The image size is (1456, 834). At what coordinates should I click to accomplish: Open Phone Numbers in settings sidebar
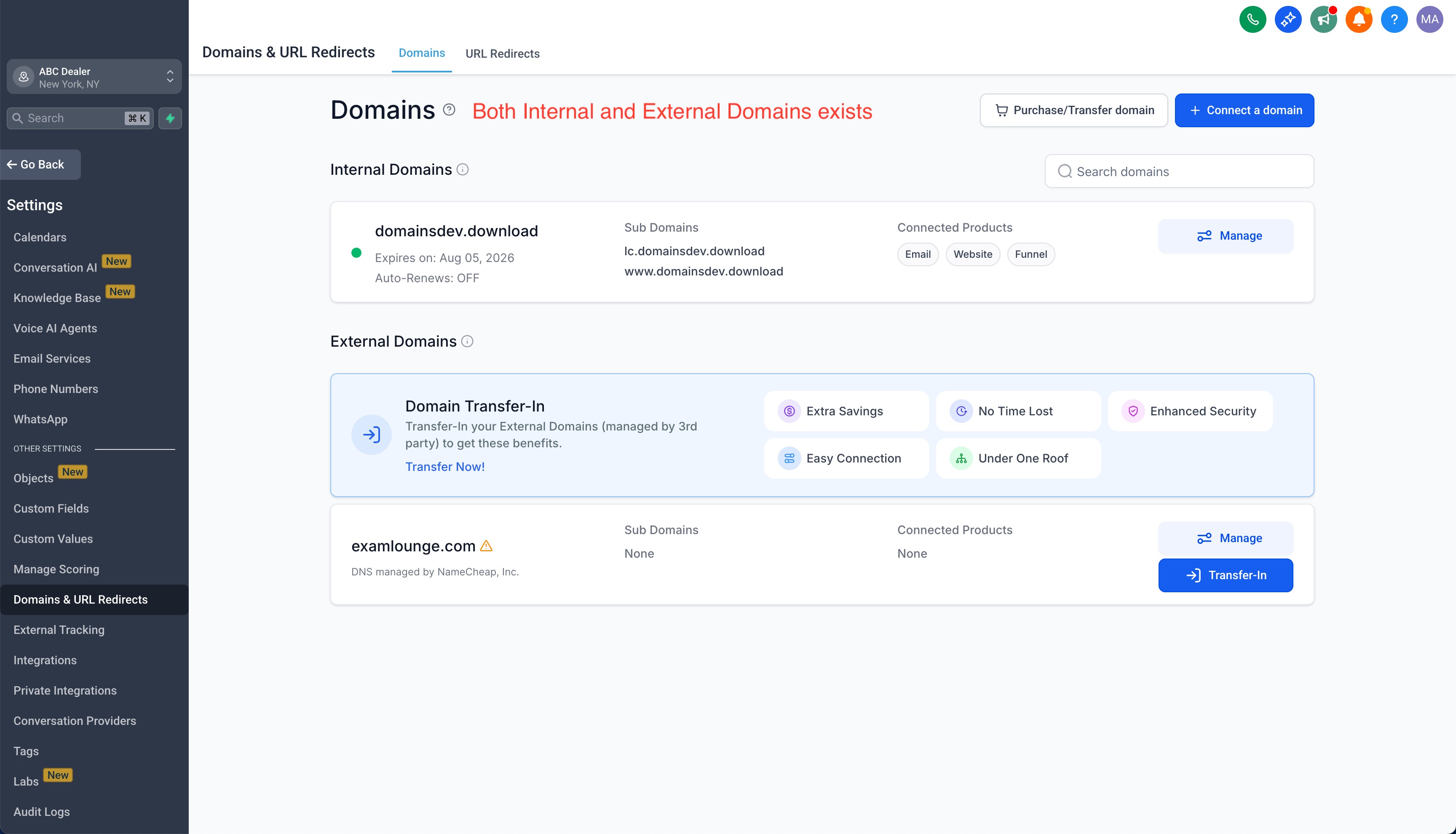[56, 389]
